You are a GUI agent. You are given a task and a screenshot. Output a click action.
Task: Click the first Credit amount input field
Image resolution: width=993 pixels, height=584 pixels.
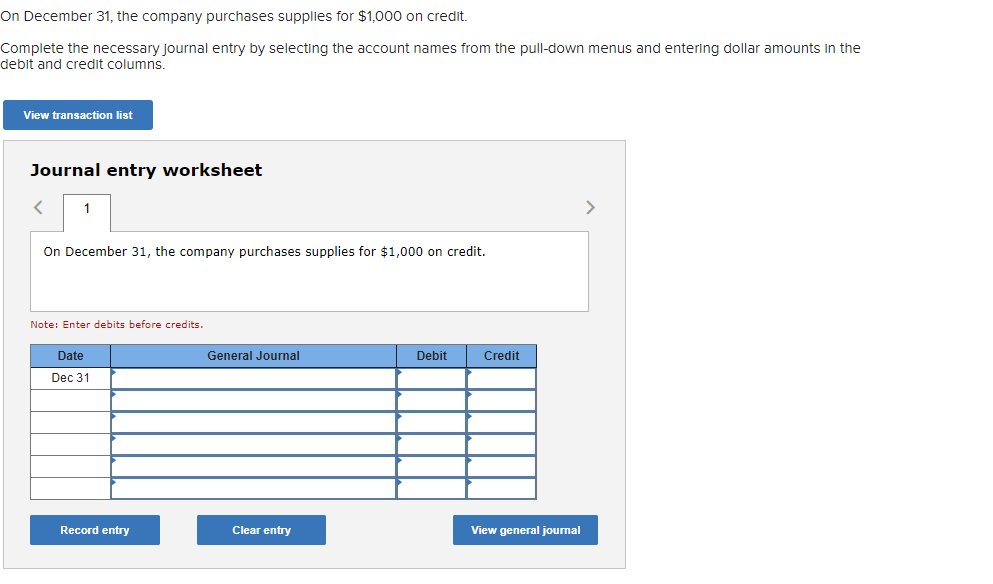(501, 378)
